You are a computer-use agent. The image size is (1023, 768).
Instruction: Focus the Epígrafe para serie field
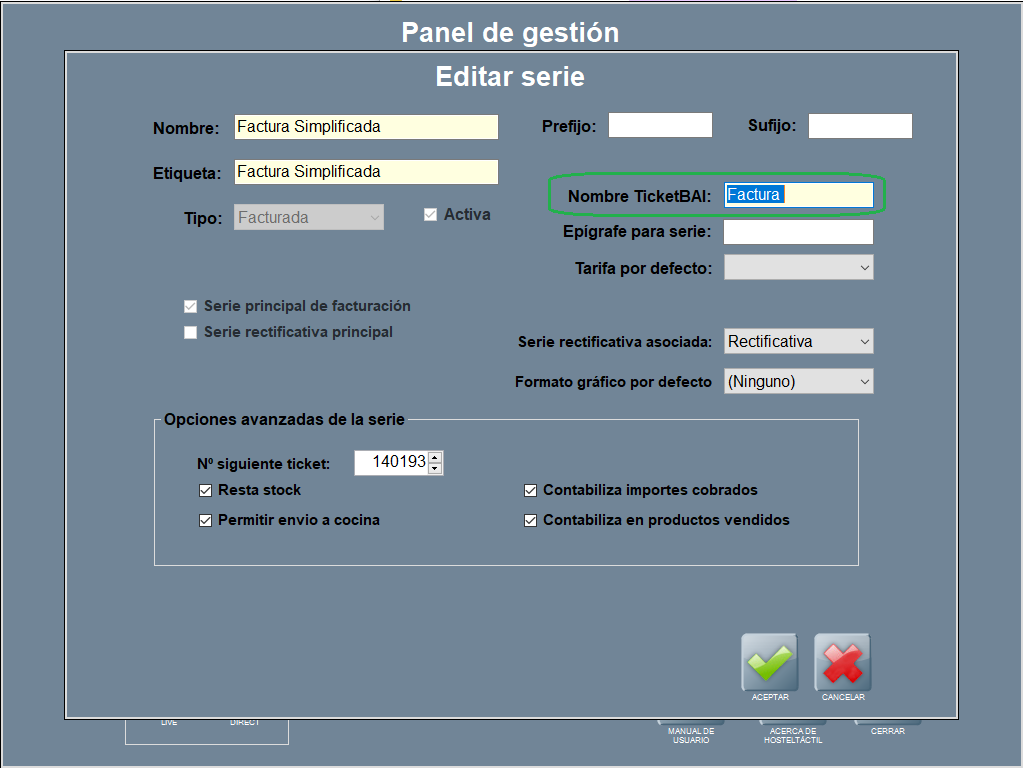coord(798,233)
